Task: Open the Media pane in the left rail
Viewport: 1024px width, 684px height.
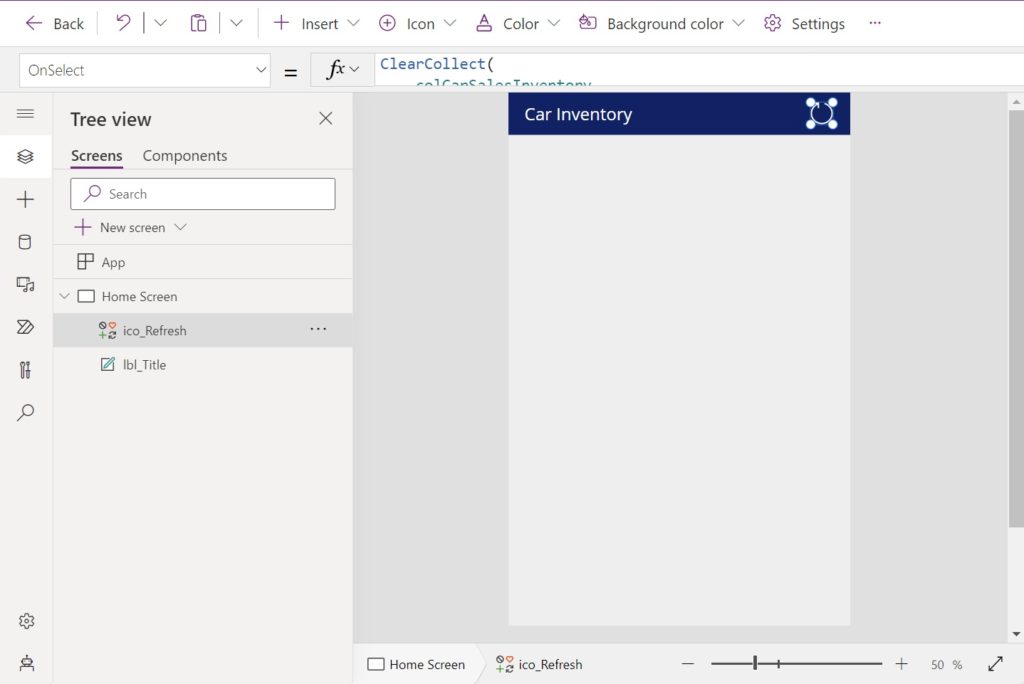Action: [25, 284]
